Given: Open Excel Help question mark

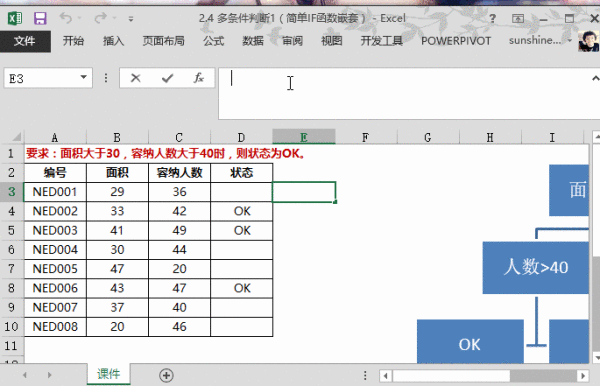Looking at the screenshot, I should click(x=493, y=18).
